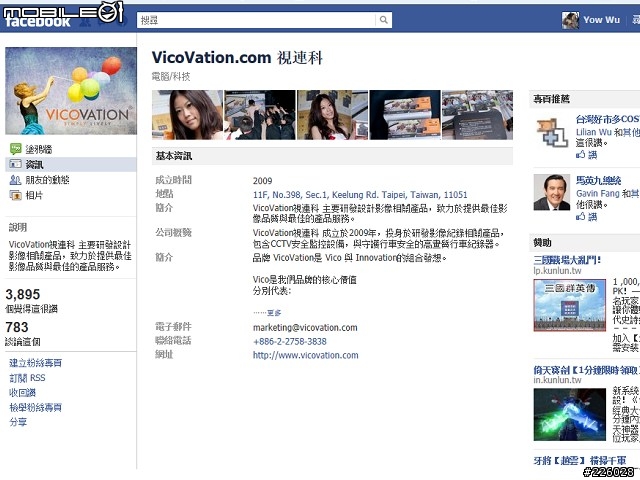Open 馬英九總統 profile picture

tap(552, 192)
